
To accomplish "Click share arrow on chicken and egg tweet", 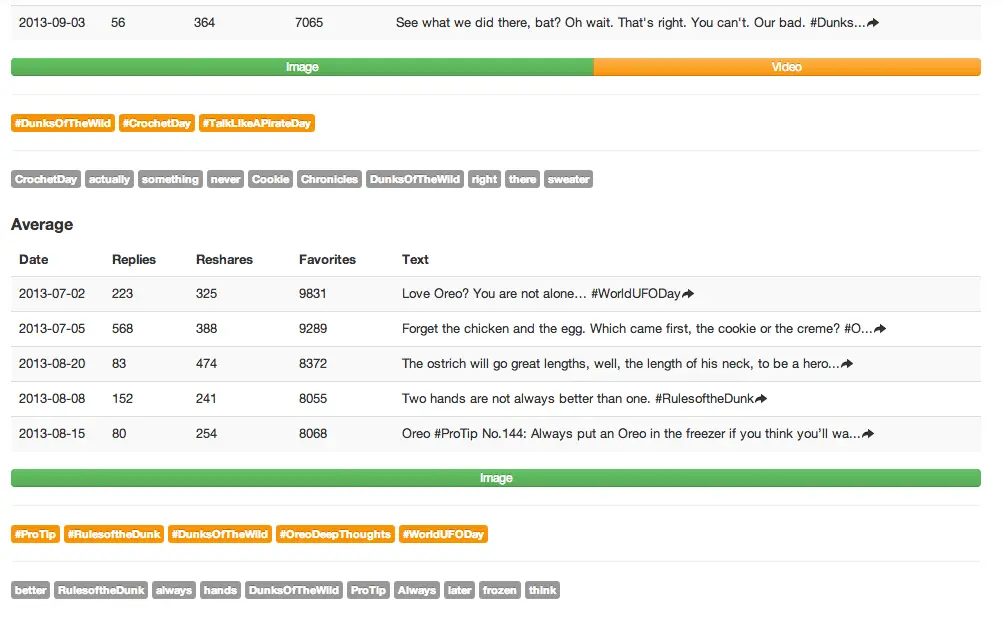I will [x=880, y=329].
